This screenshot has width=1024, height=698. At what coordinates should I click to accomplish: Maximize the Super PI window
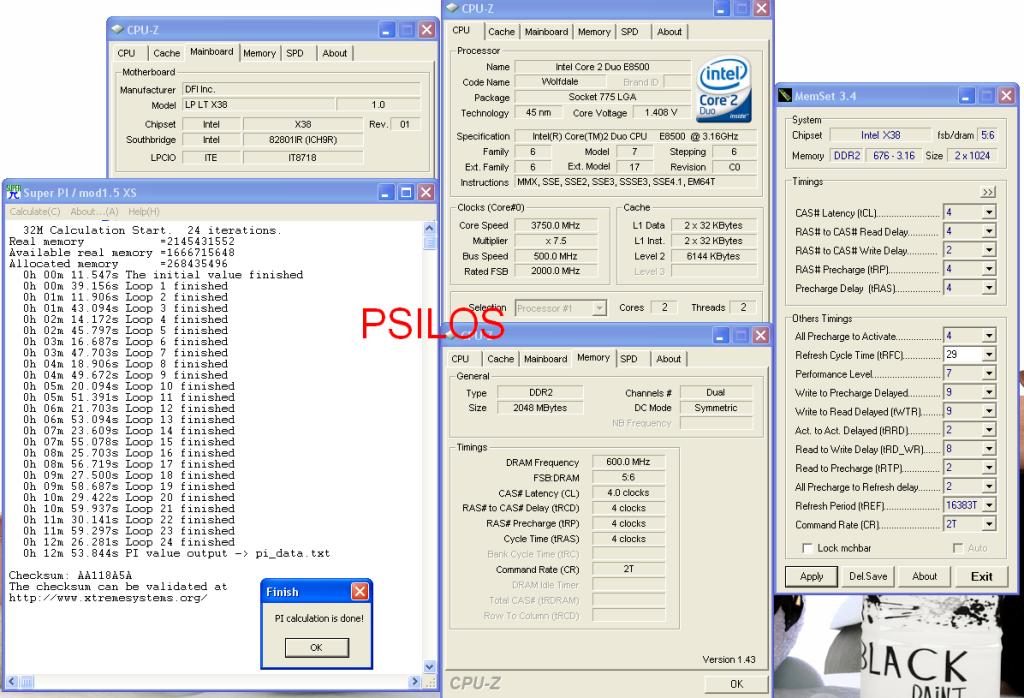pyautogui.click(x=406, y=192)
